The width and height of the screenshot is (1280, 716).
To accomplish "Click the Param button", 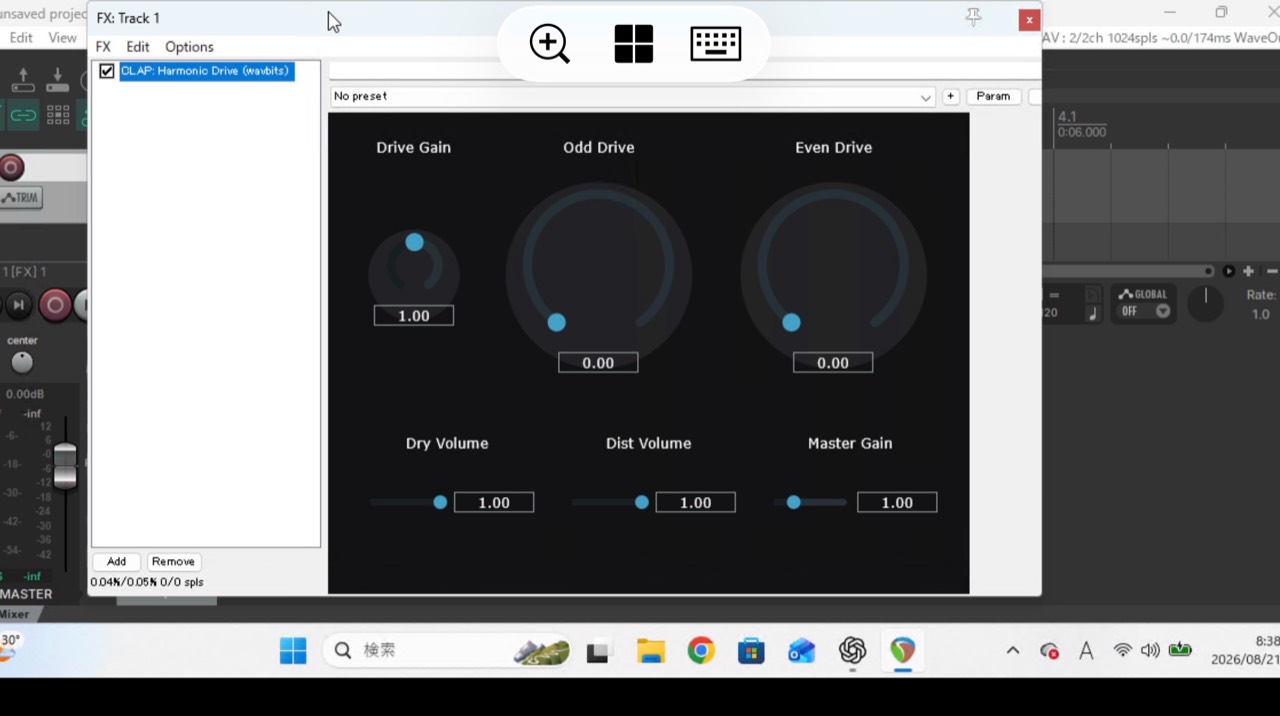I will point(993,96).
